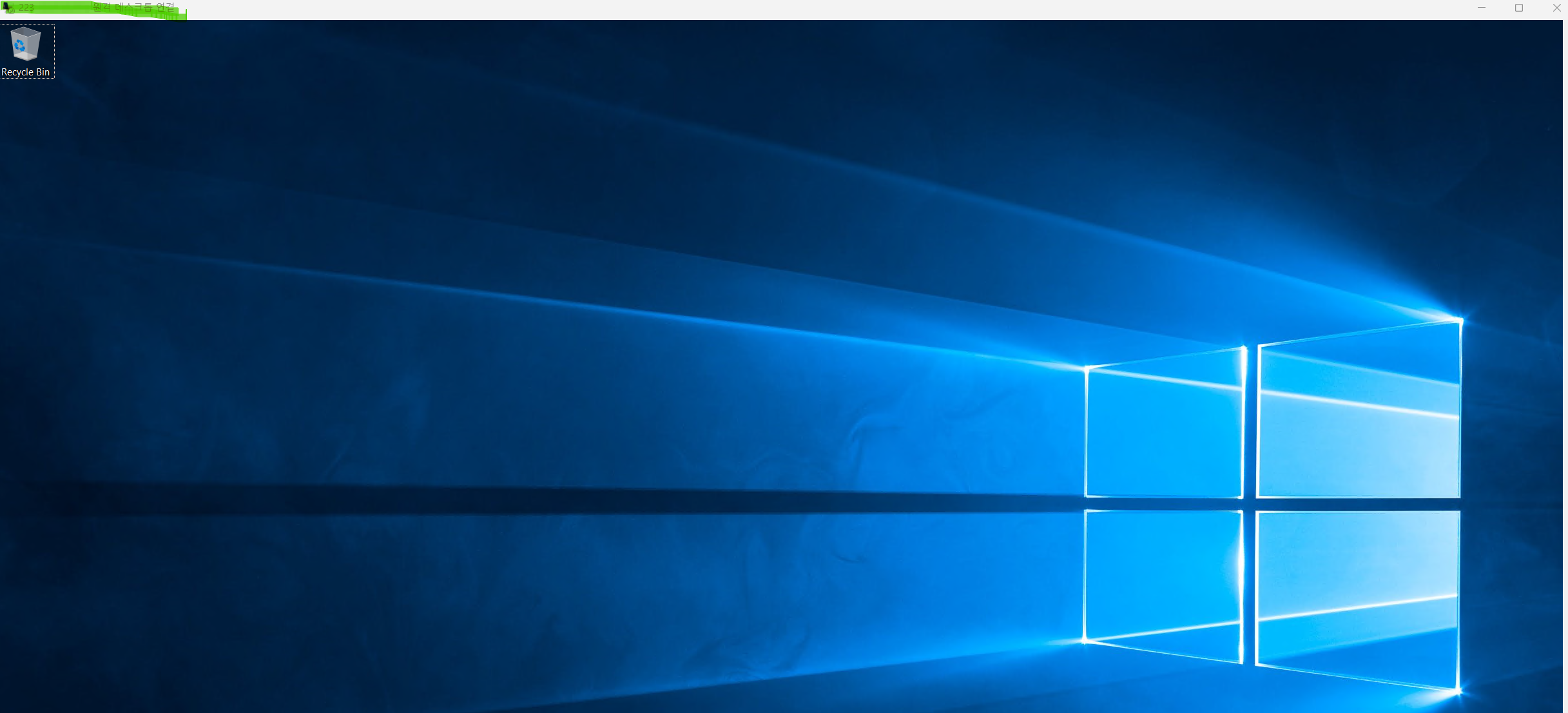The width and height of the screenshot is (1568, 713).
Task: Click the blue recycle arrows on the bin
Action: (x=20, y=46)
